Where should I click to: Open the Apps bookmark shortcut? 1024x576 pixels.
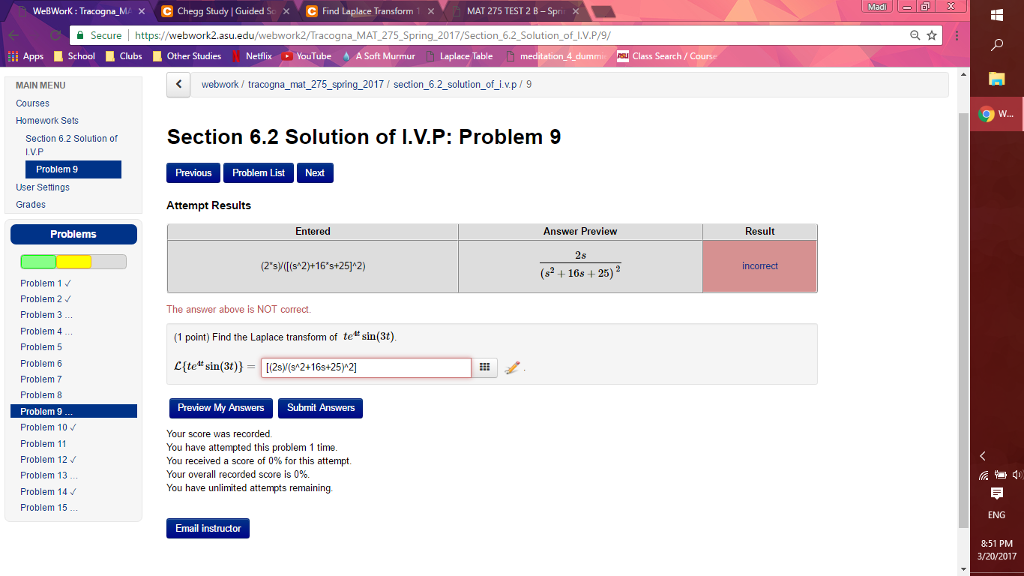(x=26, y=56)
